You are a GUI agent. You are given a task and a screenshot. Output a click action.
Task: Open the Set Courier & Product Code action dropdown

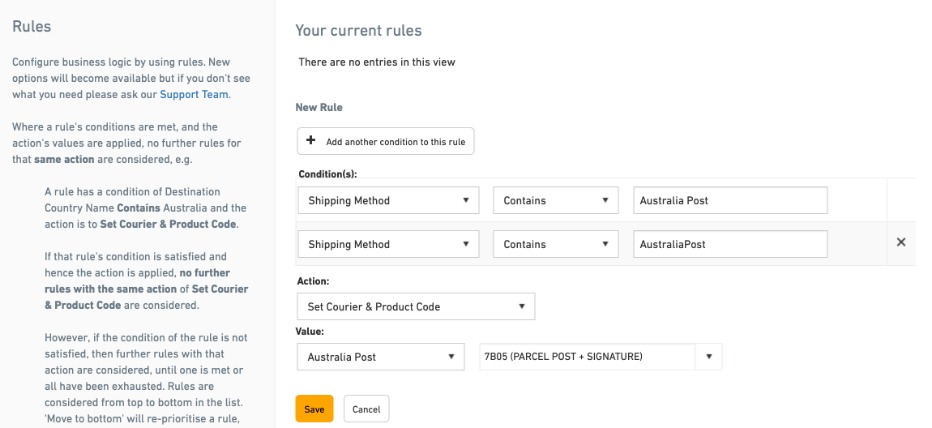[415, 306]
